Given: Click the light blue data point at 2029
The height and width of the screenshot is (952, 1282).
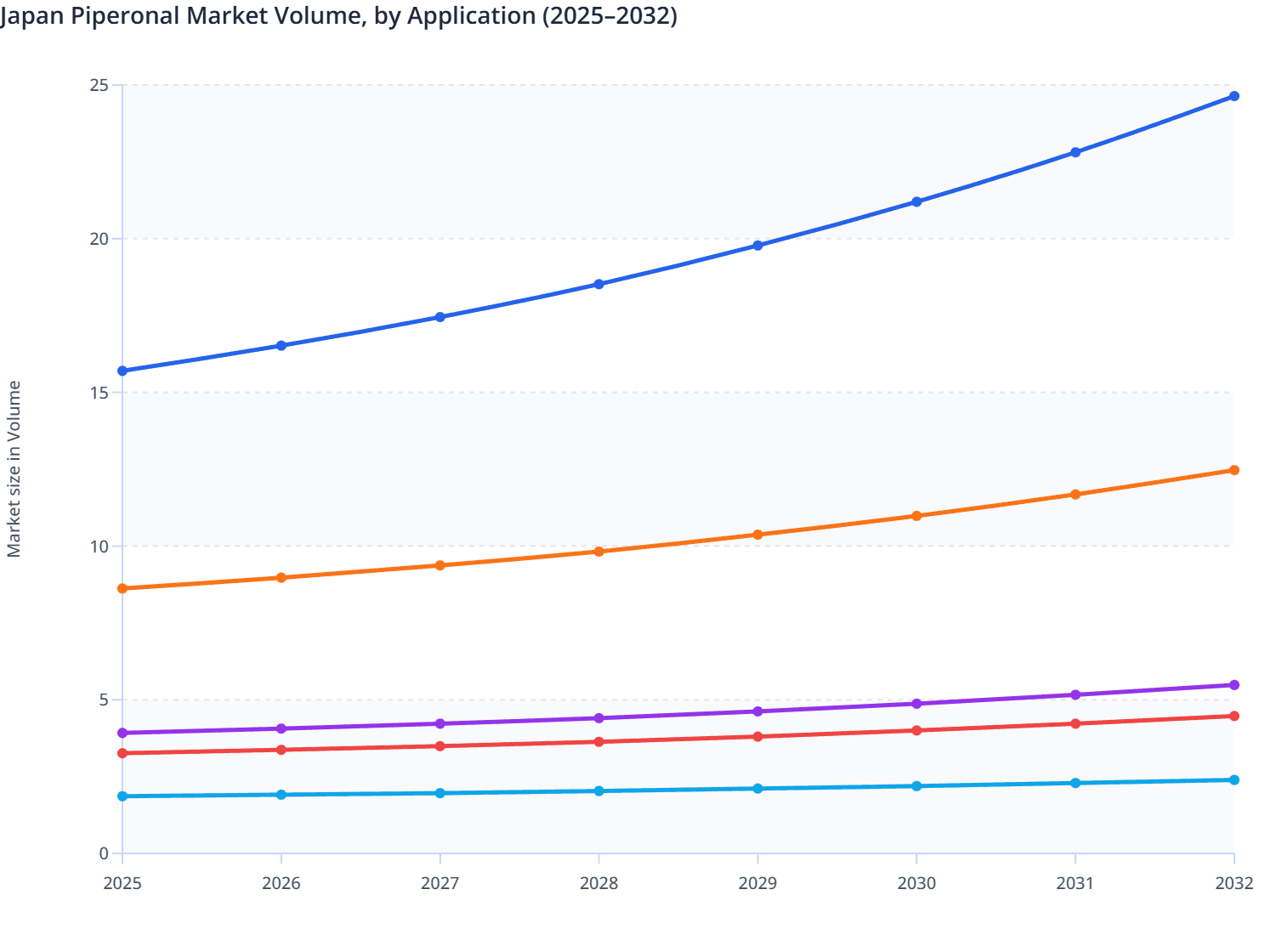Looking at the screenshot, I should pyautogui.click(x=757, y=789).
